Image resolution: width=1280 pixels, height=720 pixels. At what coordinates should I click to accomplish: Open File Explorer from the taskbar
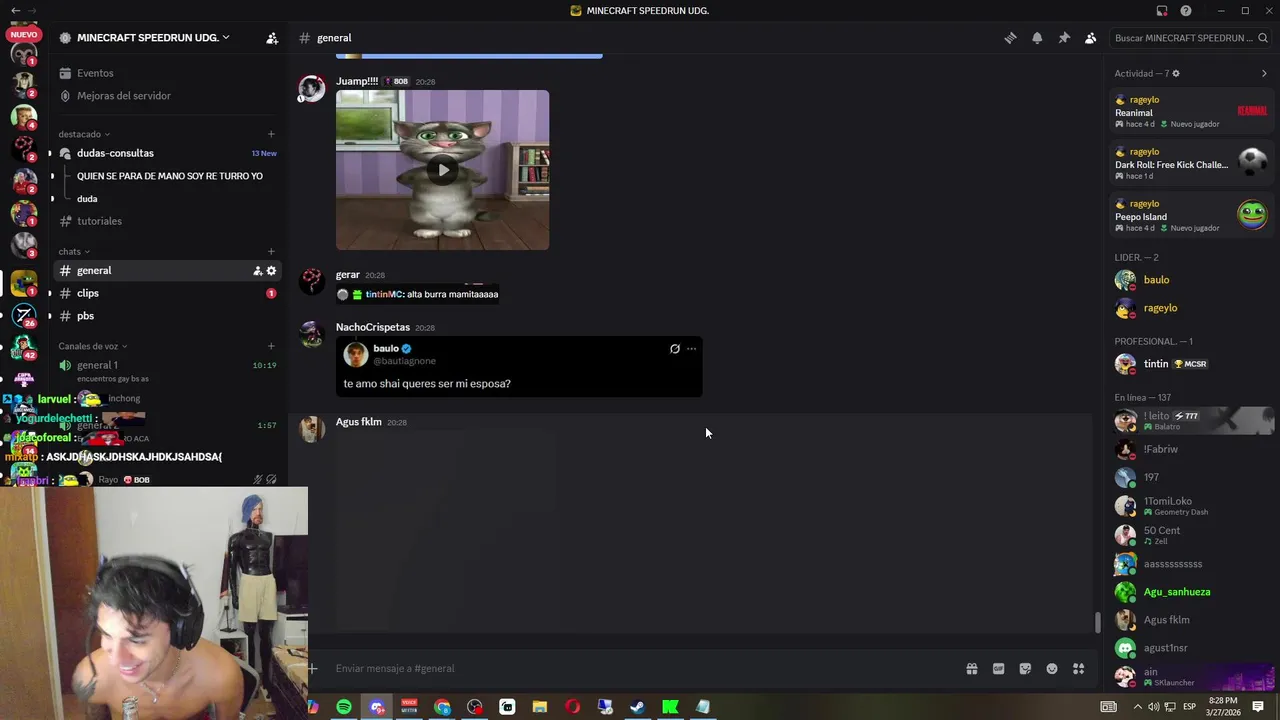(x=540, y=707)
